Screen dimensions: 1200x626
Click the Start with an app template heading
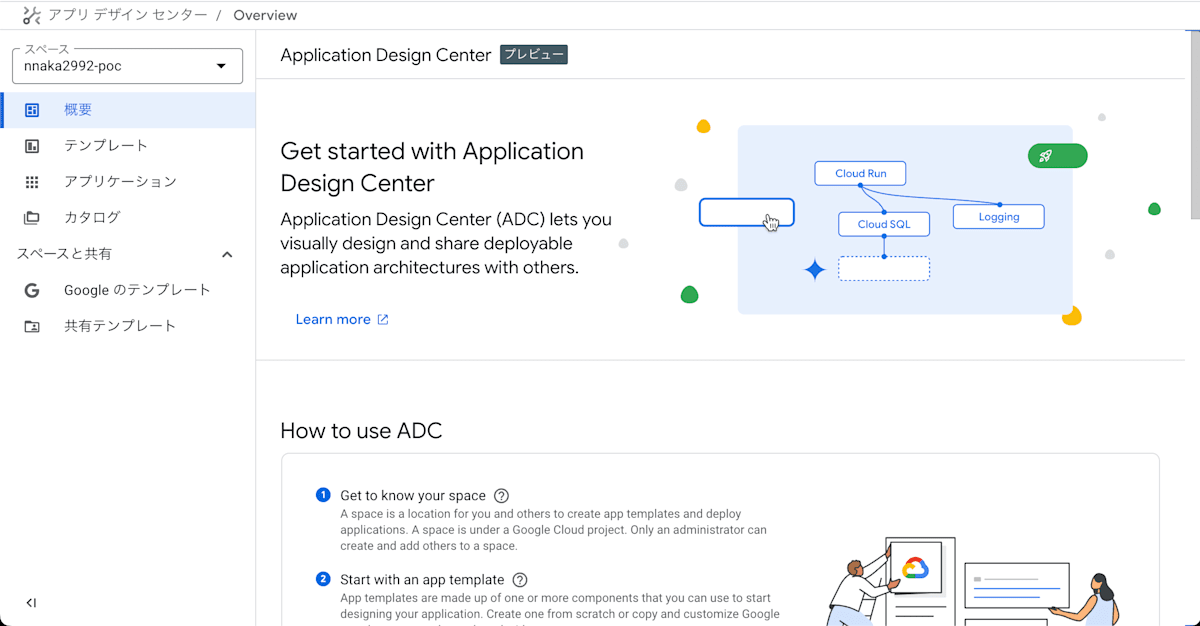point(422,580)
